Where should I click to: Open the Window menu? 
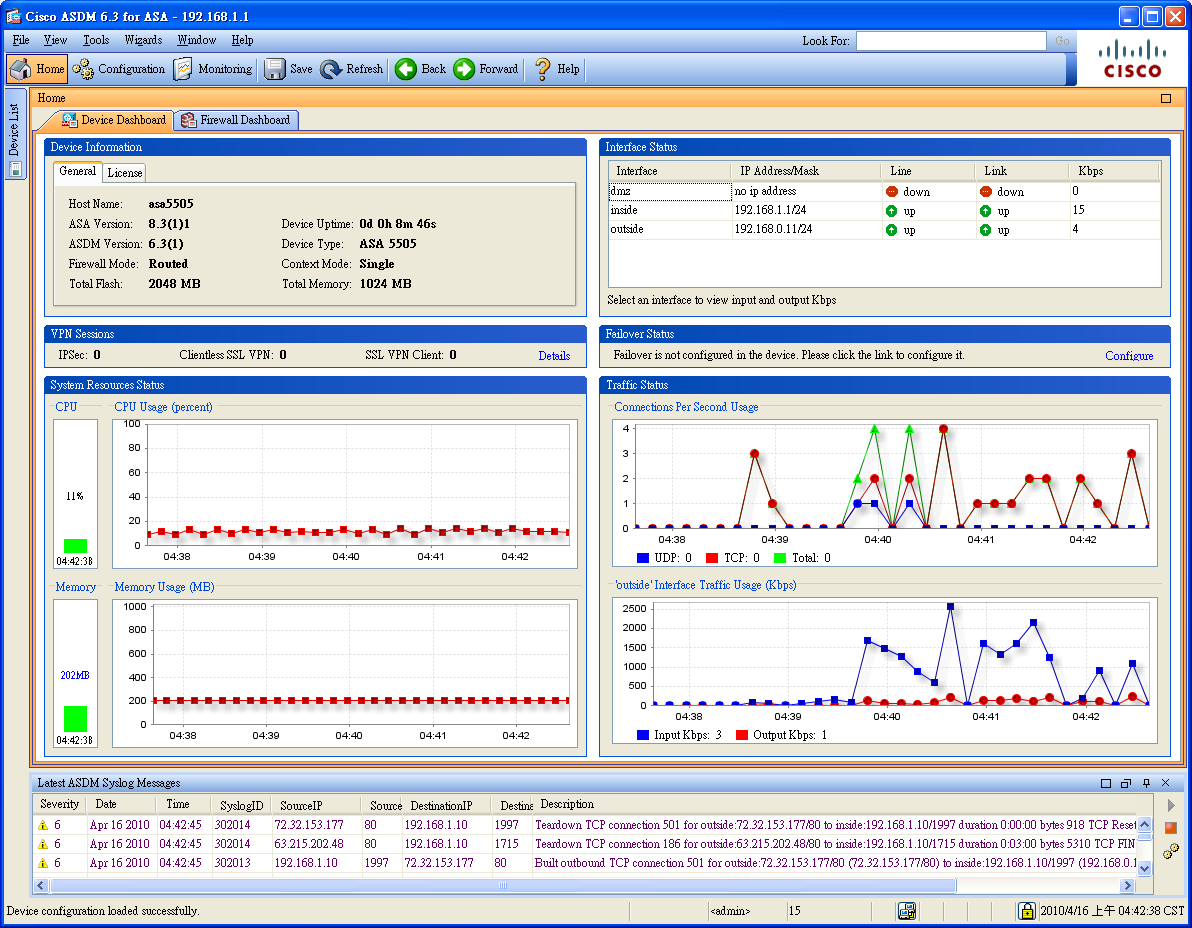tap(196, 40)
